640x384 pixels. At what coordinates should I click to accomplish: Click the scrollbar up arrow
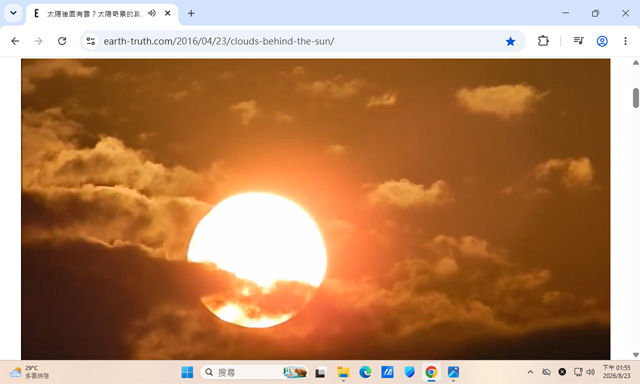coord(636,62)
